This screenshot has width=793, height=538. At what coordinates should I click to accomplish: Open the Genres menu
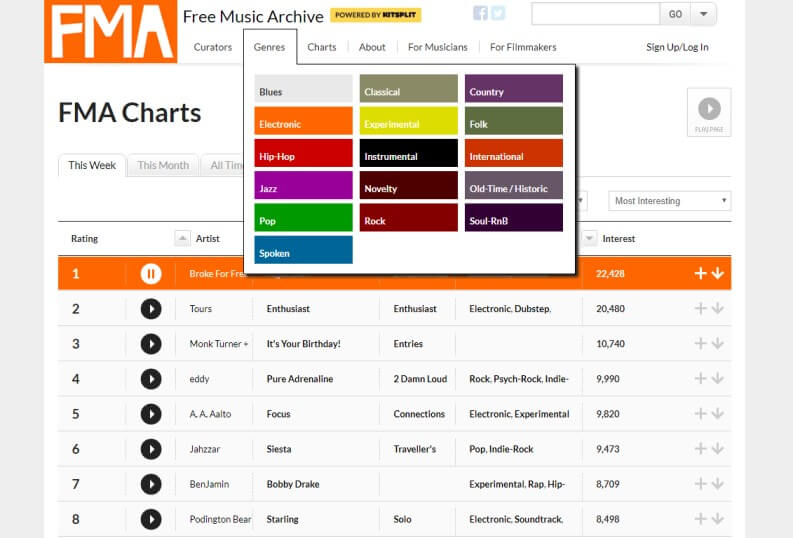tap(270, 47)
